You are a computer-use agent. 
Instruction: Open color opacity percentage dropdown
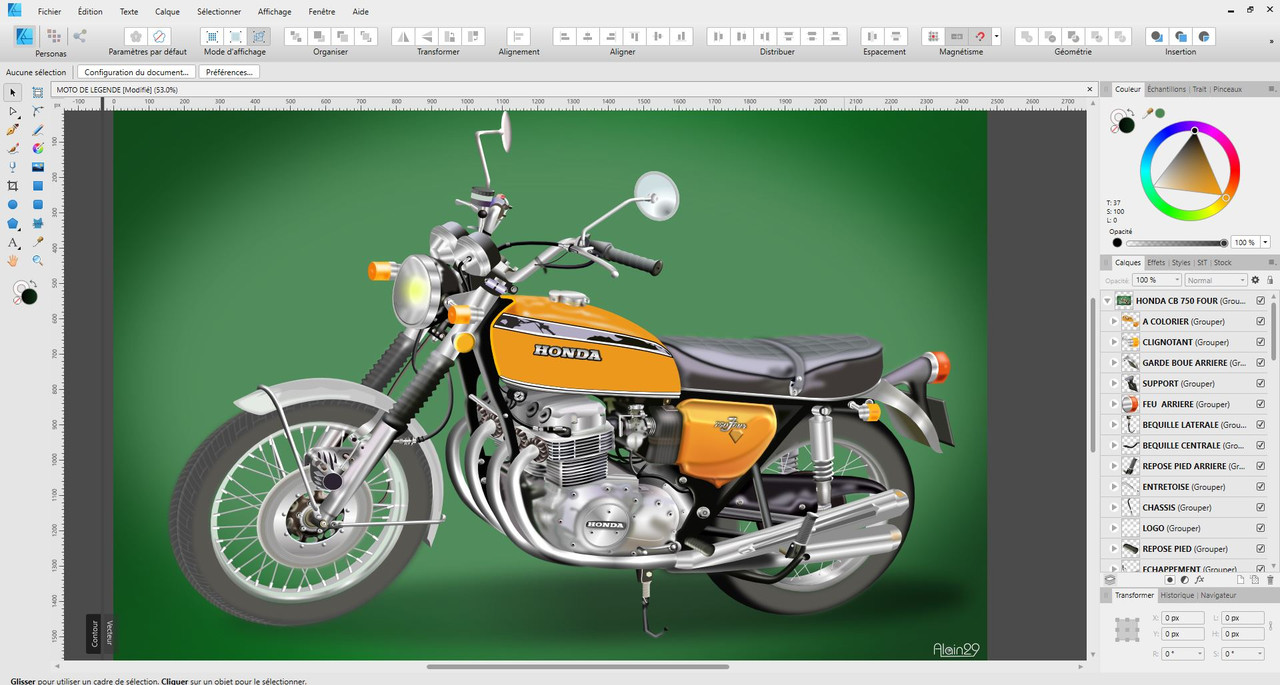pos(1266,243)
